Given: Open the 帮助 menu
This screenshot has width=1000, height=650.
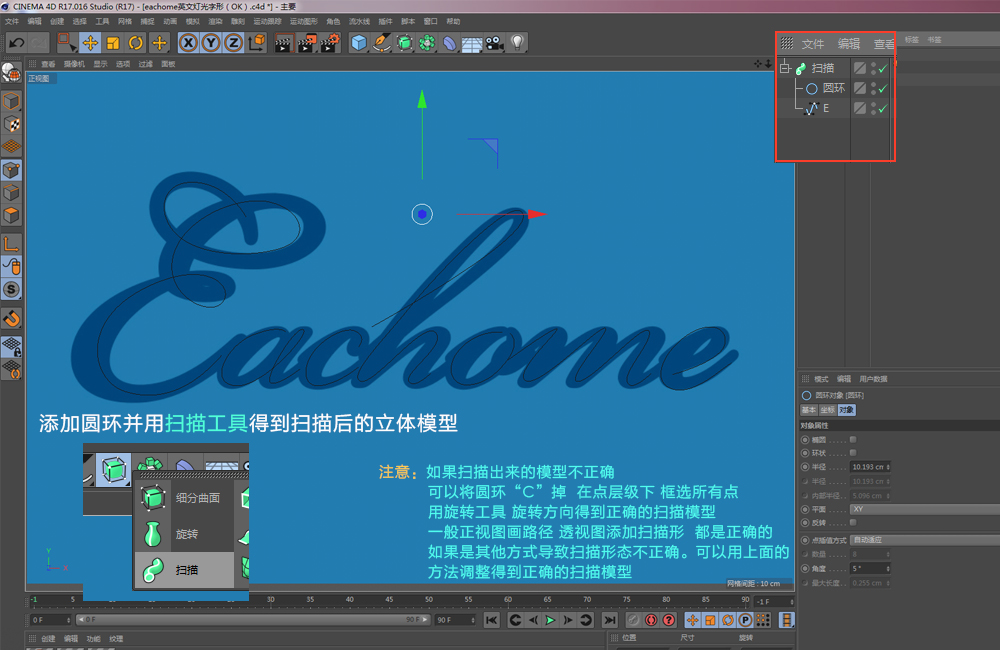Looking at the screenshot, I should tap(453, 21).
